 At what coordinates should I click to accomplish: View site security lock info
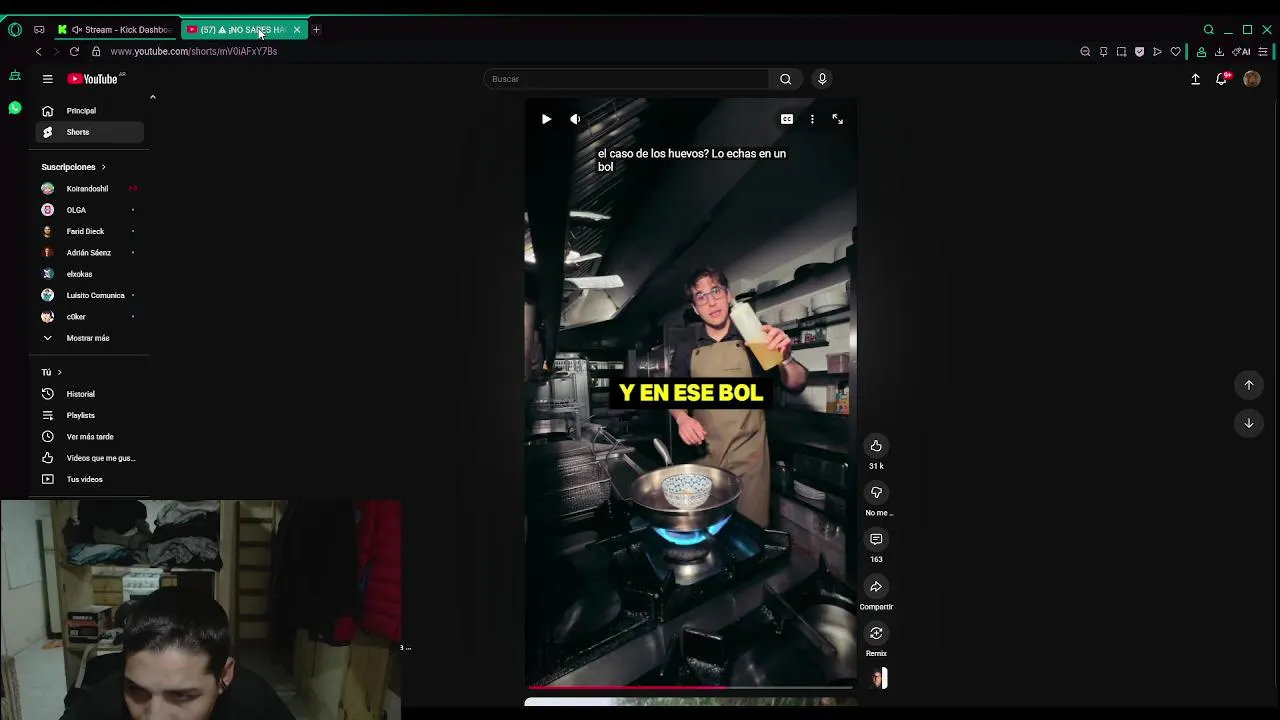(96, 51)
